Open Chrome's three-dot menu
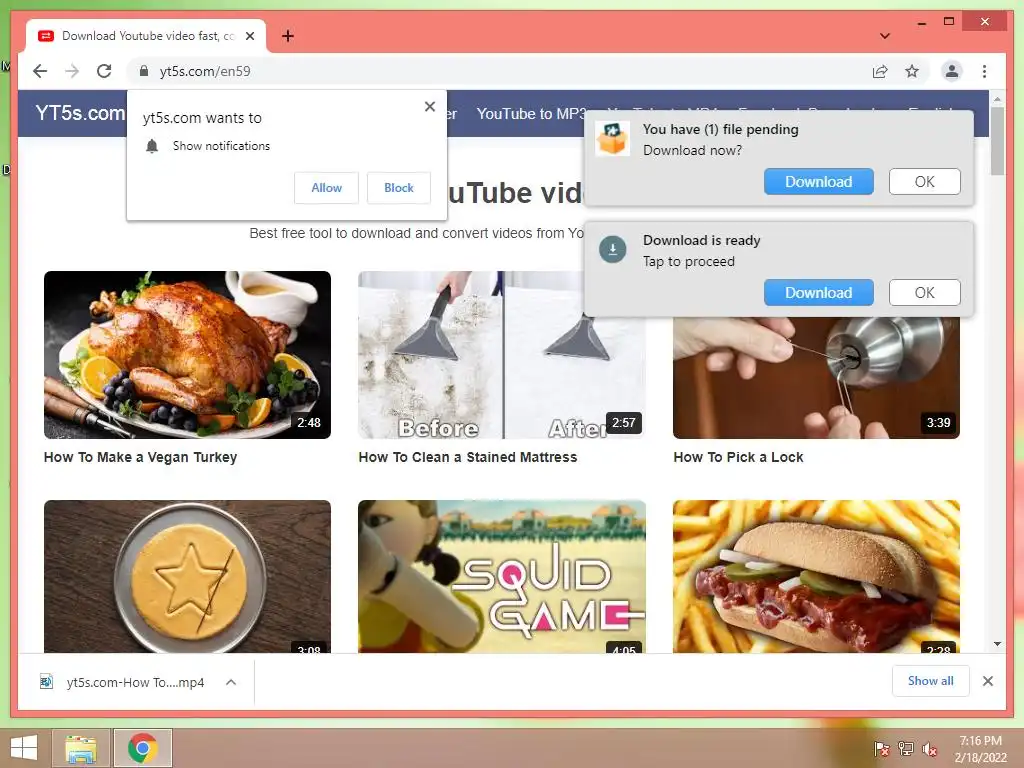1024x768 pixels. [x=984, y=71]
